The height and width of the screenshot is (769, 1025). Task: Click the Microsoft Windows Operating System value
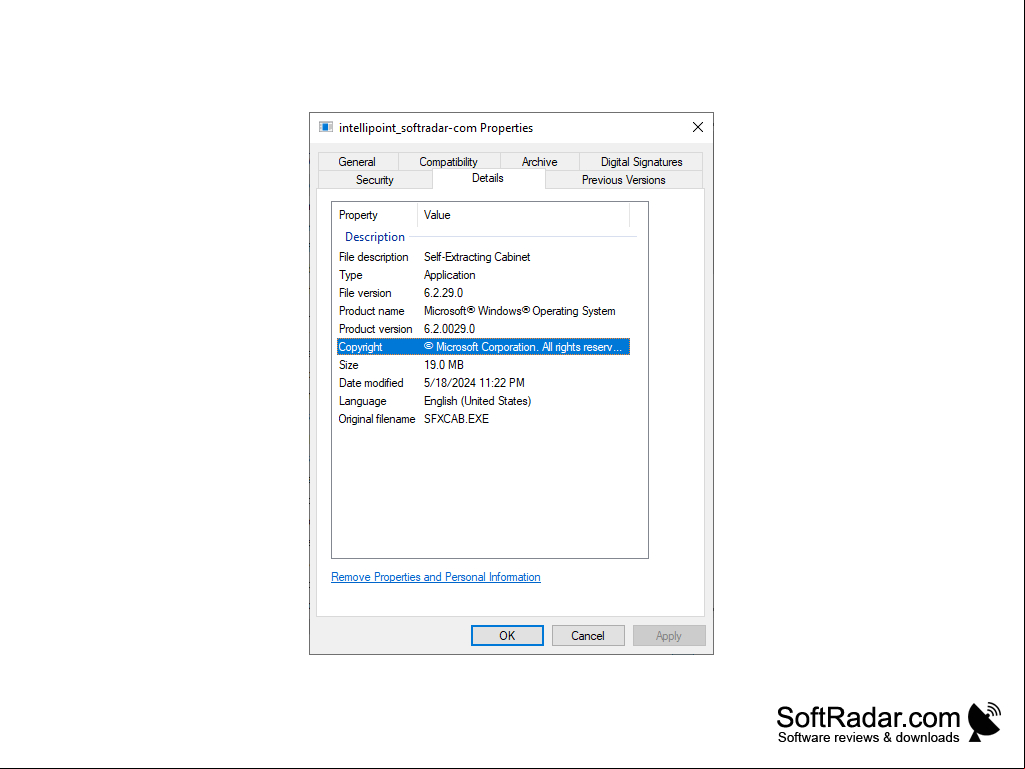[x=520, y=311]
